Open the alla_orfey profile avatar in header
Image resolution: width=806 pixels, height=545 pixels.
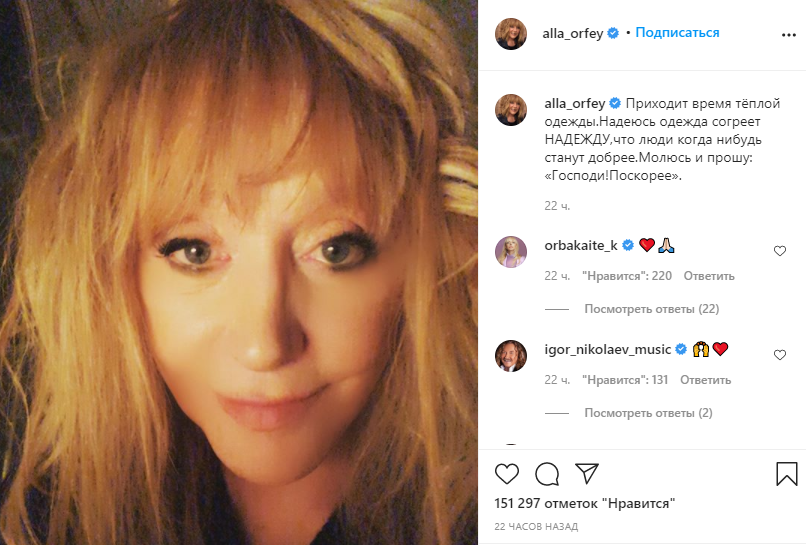pos(510,34)
